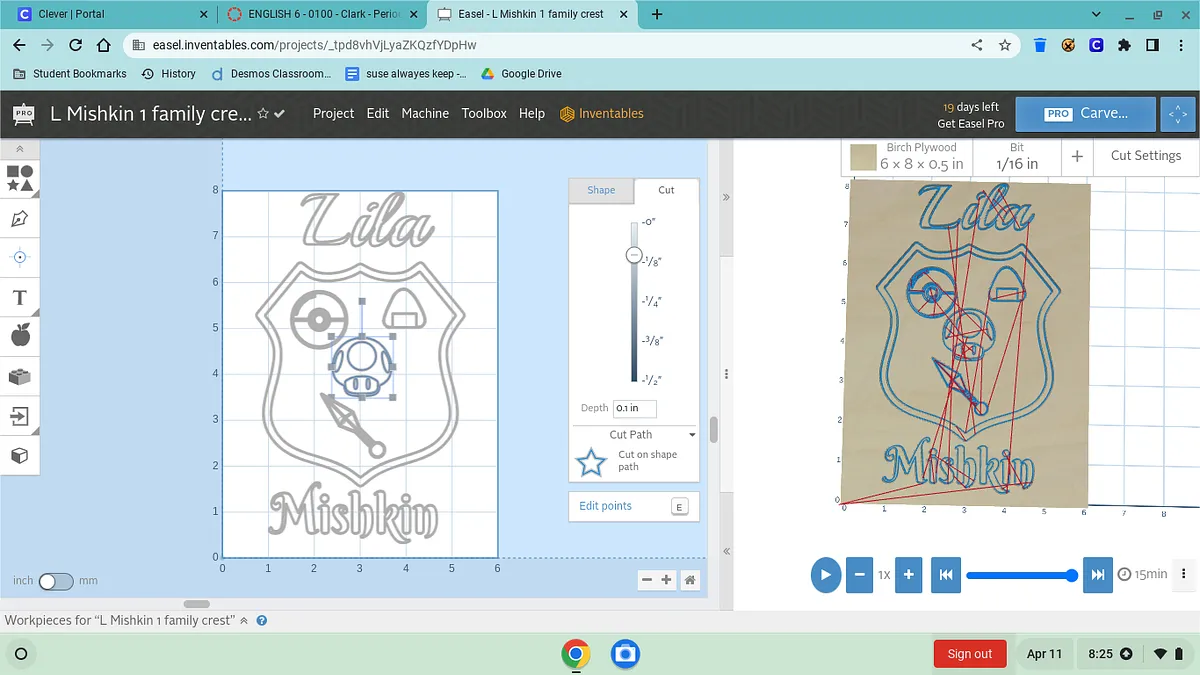Click the home view reset icon
The height and width of the screenshot is (675, 1200).
689,580
